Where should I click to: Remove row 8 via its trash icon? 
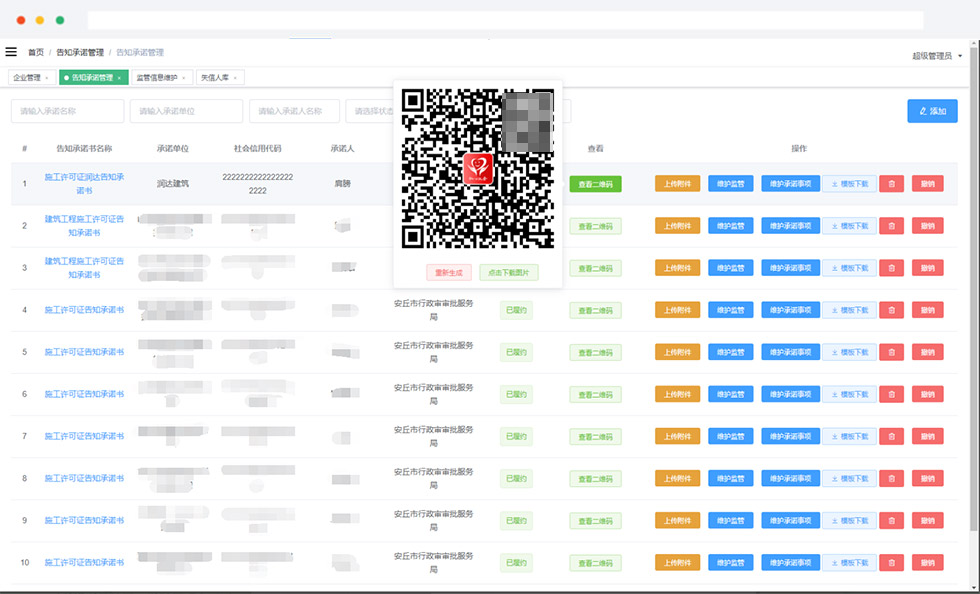tap(891, 478)
